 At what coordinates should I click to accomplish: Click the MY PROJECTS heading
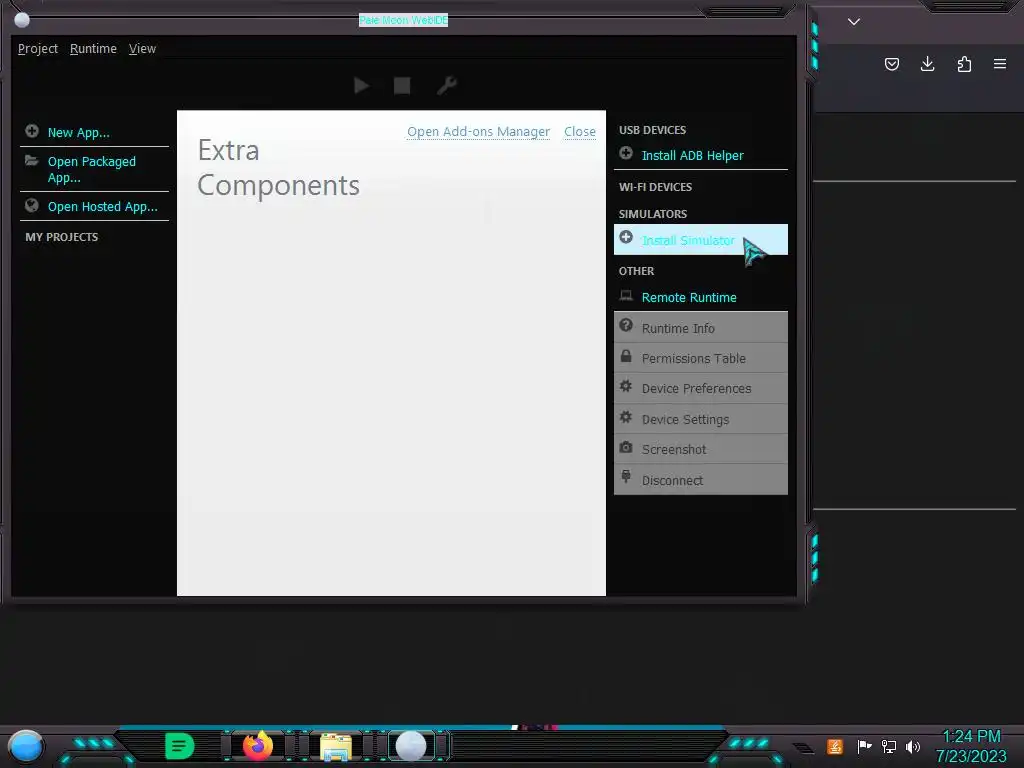(61, 237)
